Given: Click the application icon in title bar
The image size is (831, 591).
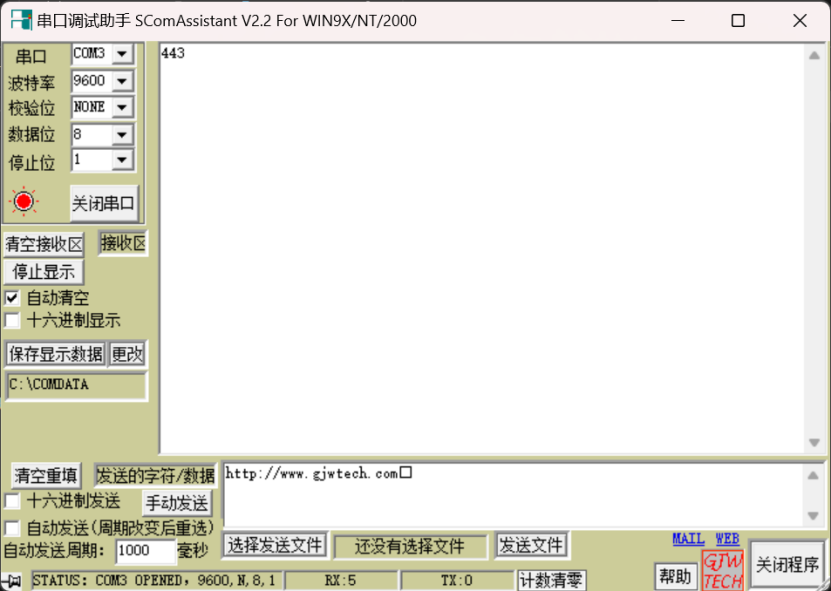Looking at the screenshot, I should point(22,20).
